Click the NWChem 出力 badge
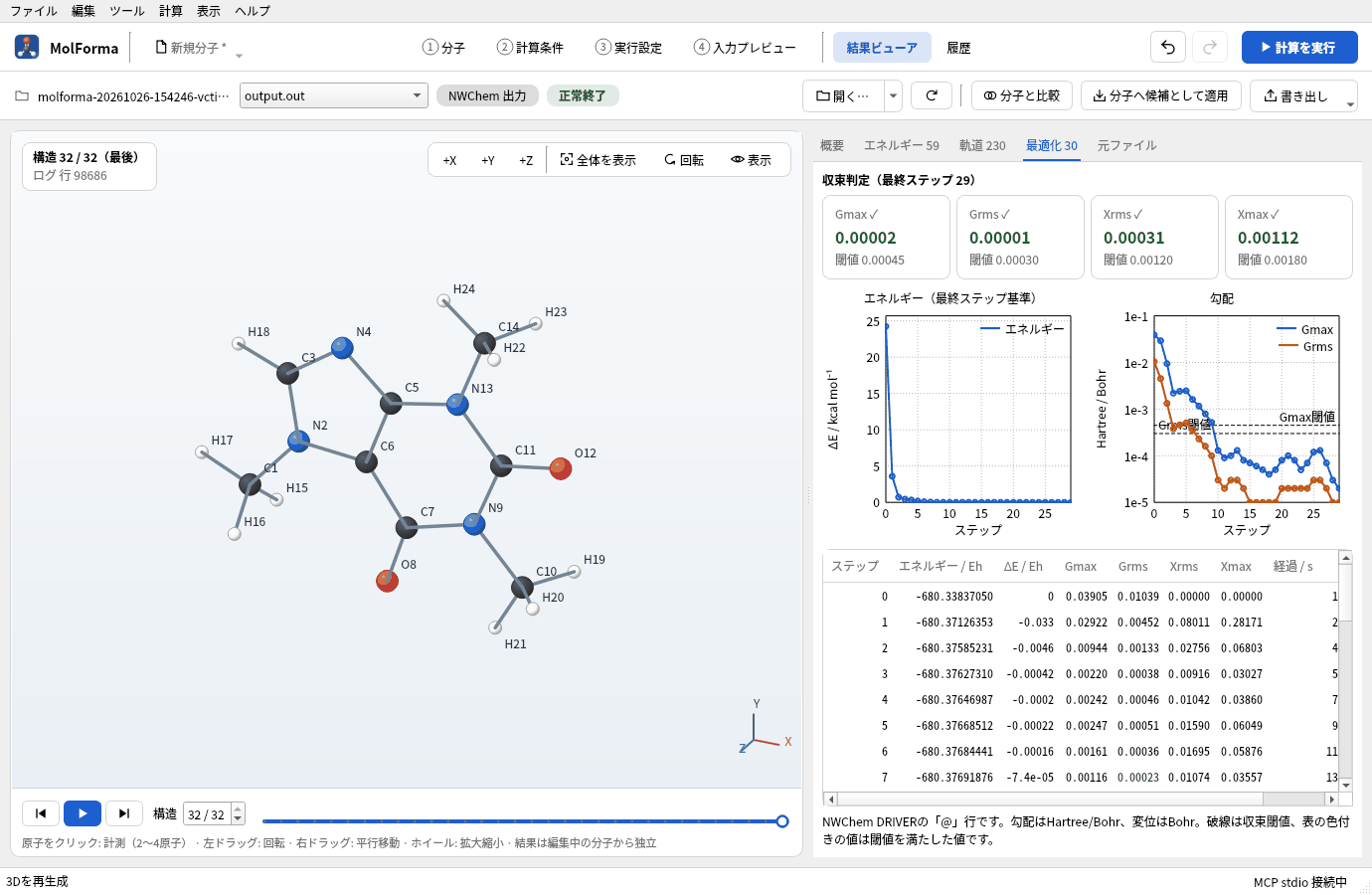Viewport: 1372px width, 895px height. tap(487, 95)
